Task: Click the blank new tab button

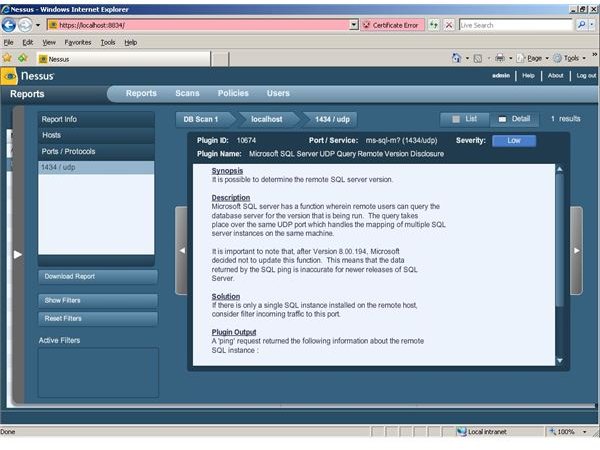Action: [220, 59]
